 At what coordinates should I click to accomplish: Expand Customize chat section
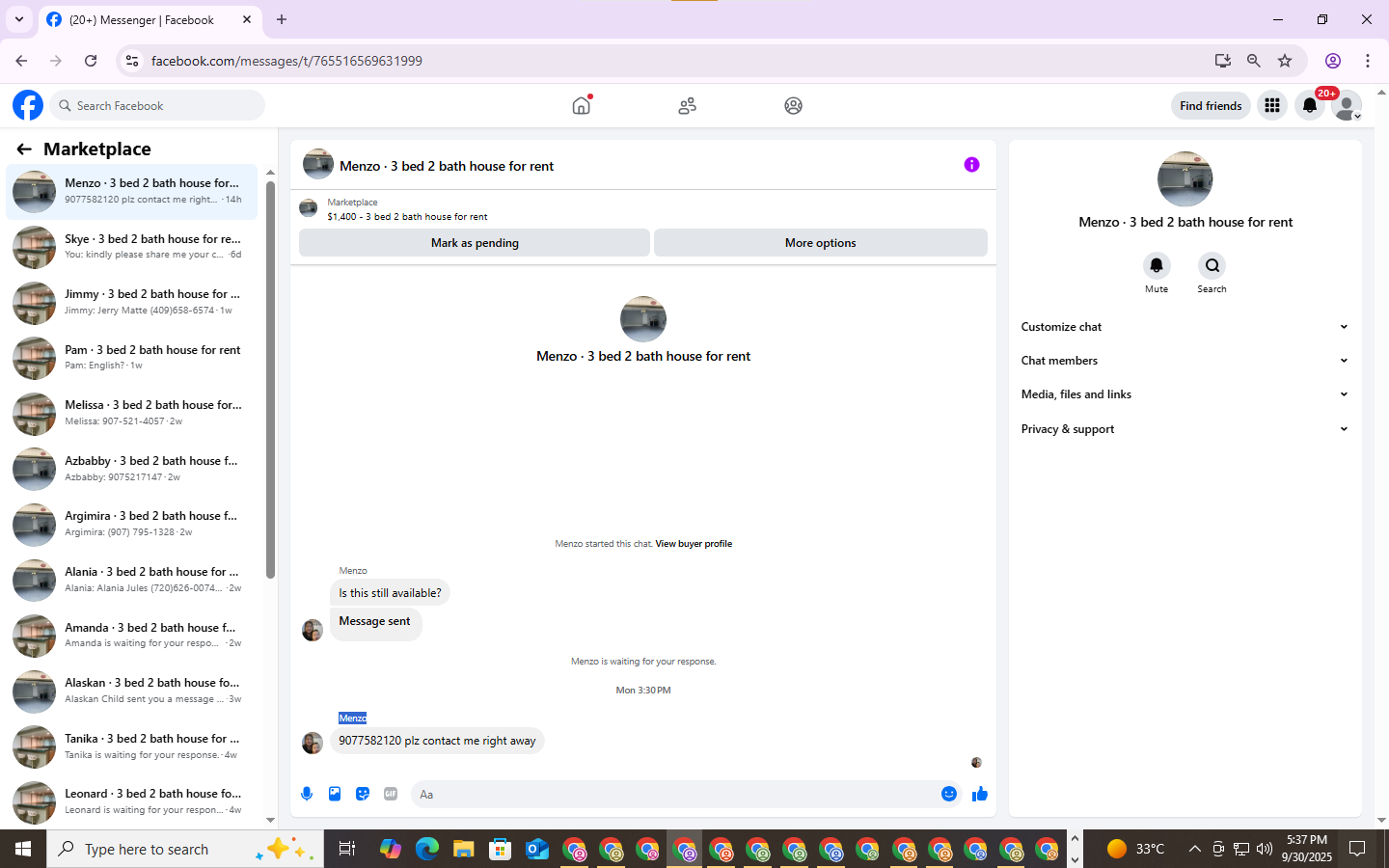click(x=1185, y=327)
